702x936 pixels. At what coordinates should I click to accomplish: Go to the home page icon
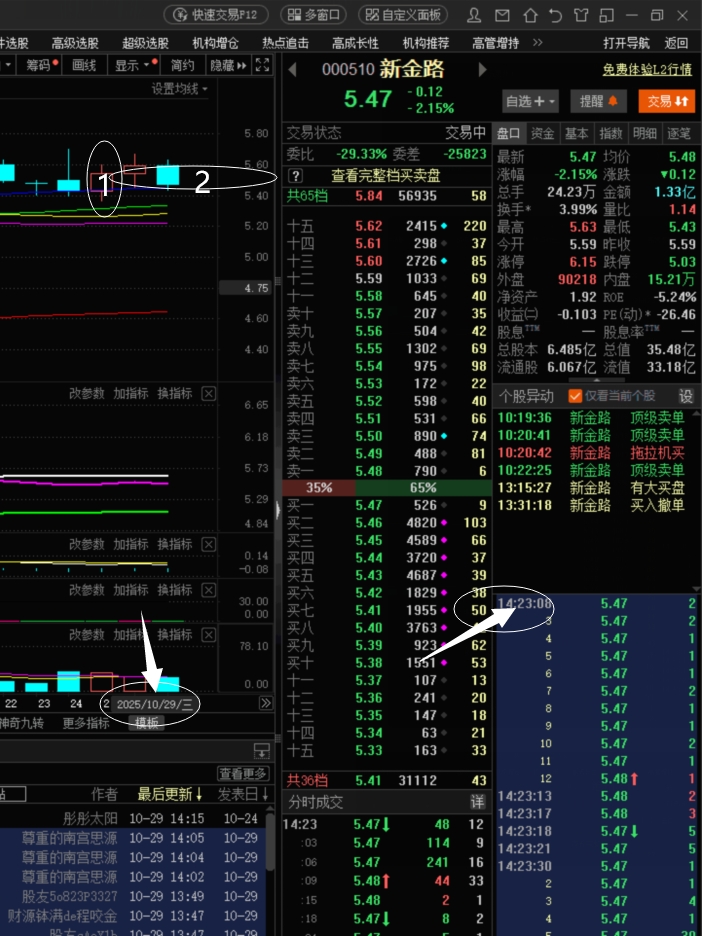tap(530, 15)
